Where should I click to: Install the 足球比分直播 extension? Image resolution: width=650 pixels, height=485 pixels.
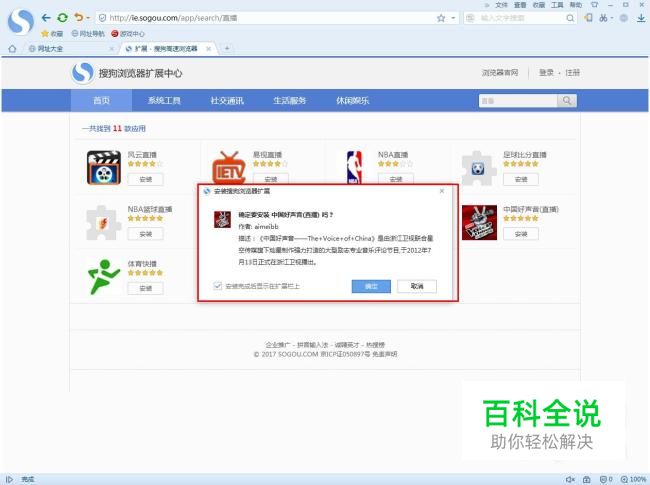521,179
